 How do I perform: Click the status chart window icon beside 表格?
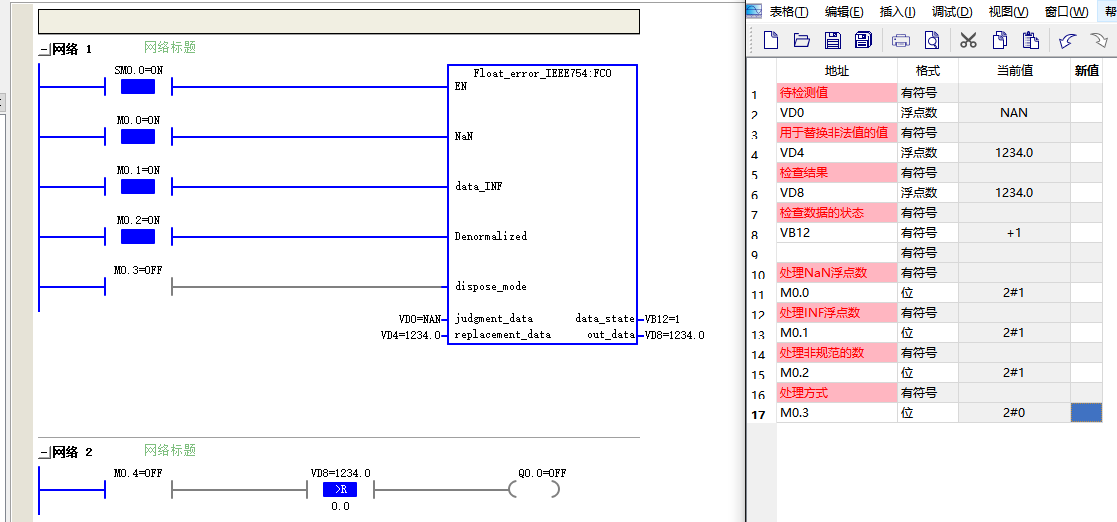click(x=754, y=11)
